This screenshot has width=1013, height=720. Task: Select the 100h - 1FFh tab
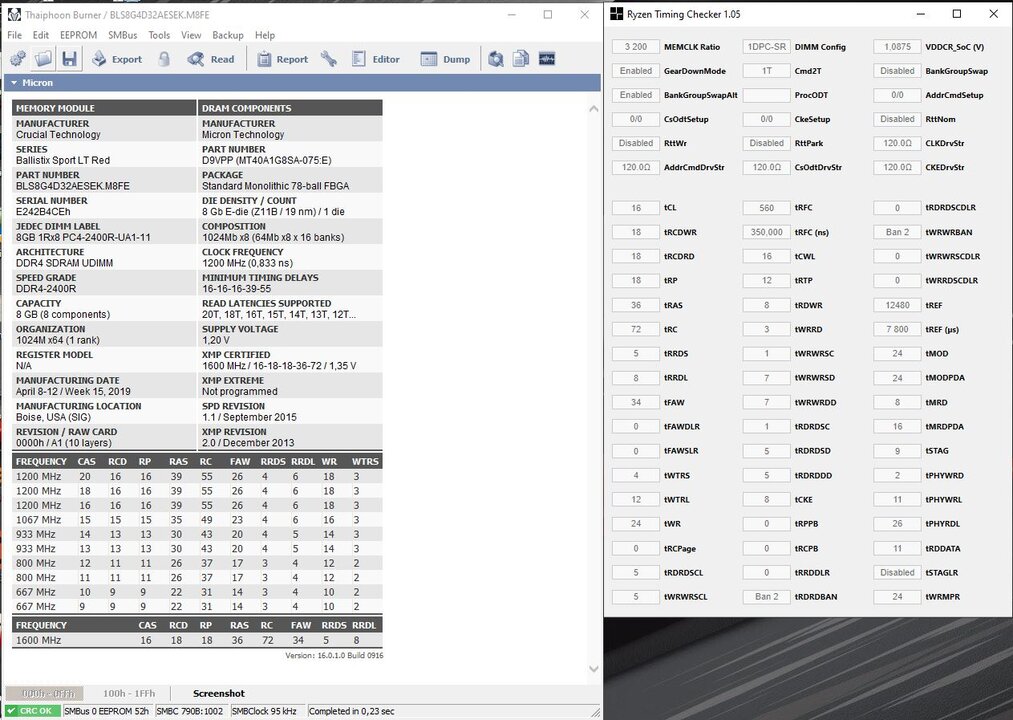click(129, 693)
